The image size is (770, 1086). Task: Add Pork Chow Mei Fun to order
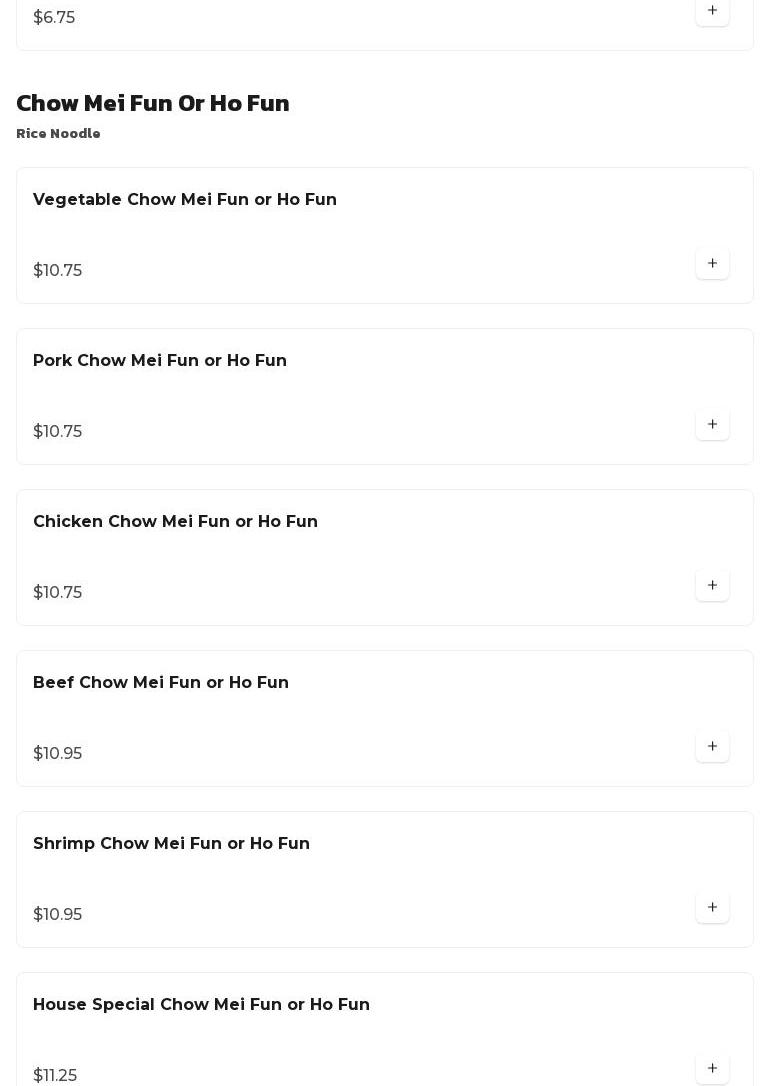point(712,424)
